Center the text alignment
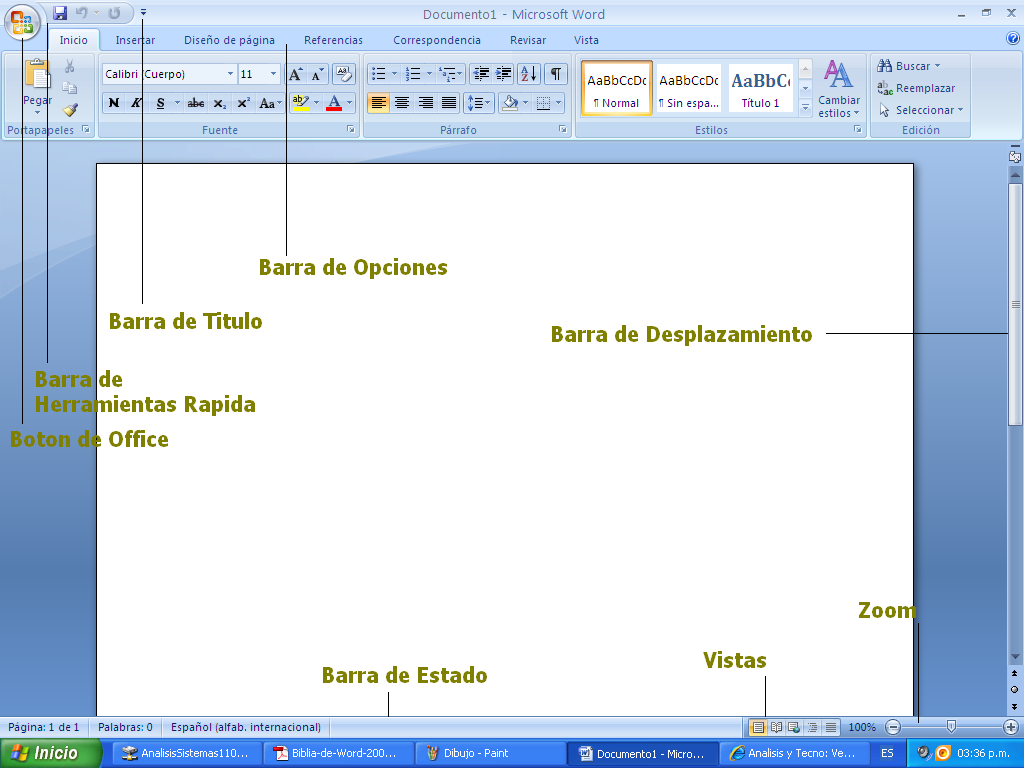Image resolution: width=1024 pixels, height=768 pixels. [x=402, y=102]
